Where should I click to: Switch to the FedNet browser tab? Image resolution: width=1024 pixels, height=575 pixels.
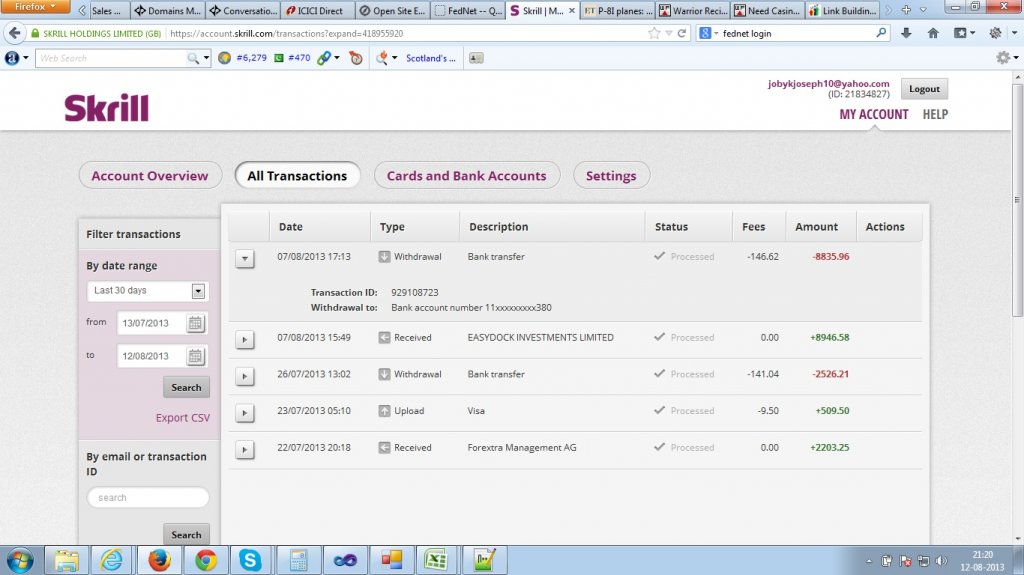click(468, 10)
